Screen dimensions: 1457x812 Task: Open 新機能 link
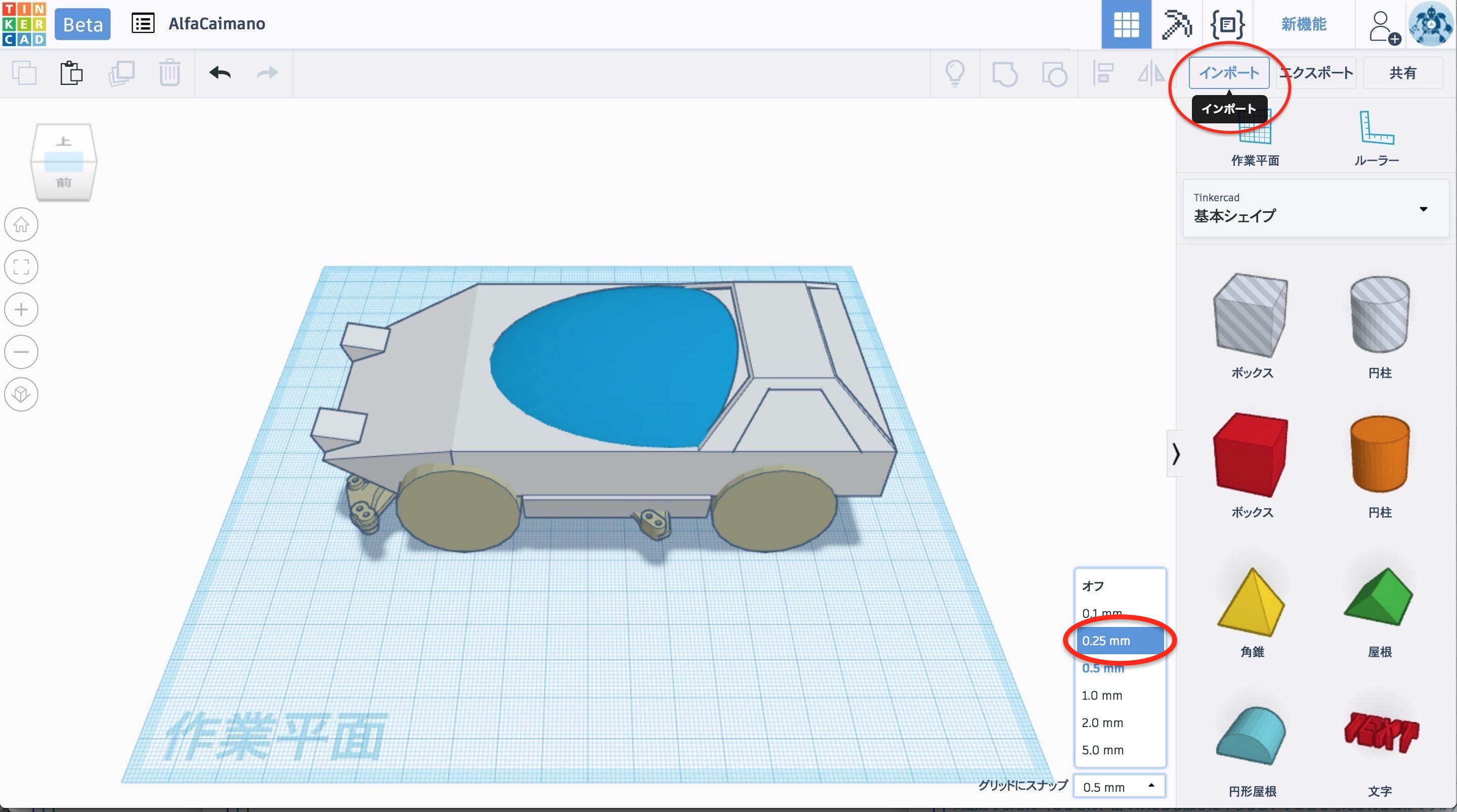pyautogui.click(x=1303, y=24)
